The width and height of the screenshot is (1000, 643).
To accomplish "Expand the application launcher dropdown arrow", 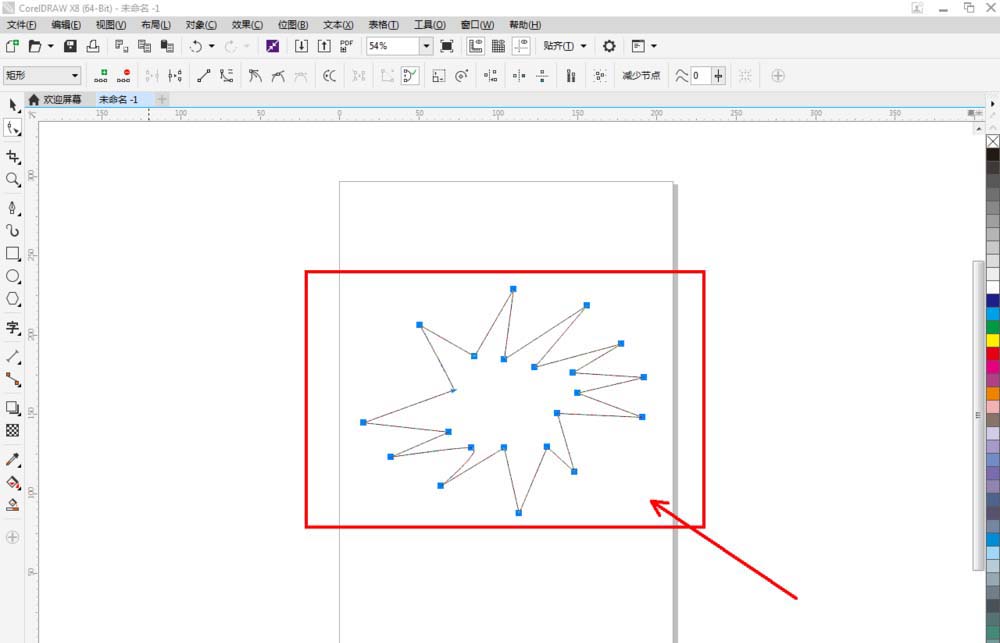I will 654,46.
